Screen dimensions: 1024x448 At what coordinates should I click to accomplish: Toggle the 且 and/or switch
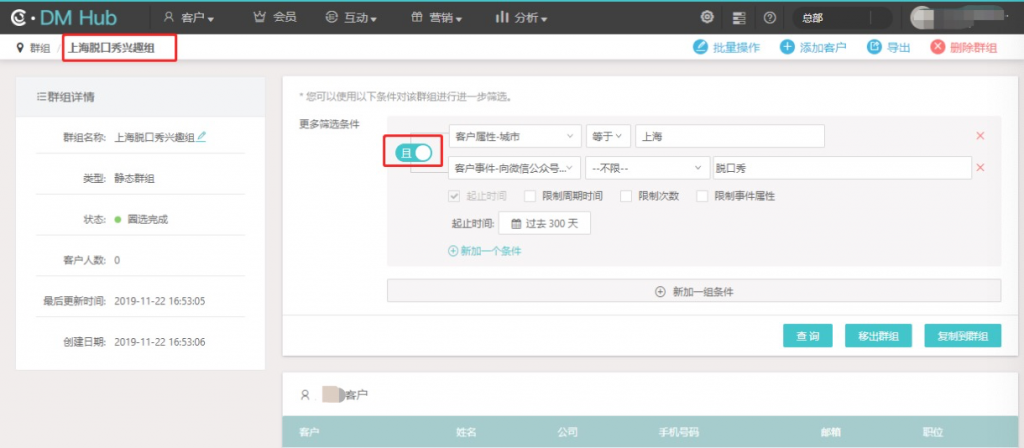point(417,152)
